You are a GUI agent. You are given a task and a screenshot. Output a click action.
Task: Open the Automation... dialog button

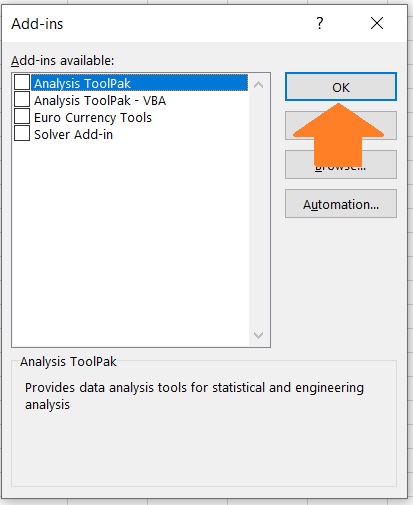click(x=341, y=204)
